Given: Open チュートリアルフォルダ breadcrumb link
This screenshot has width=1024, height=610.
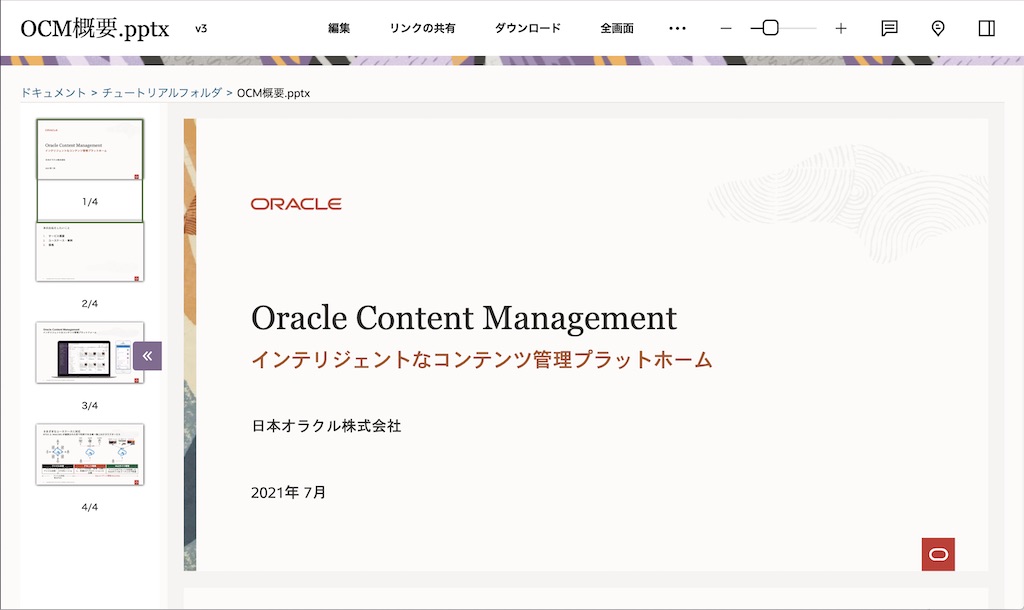Looking at the screenshot, I should (x=162, y=93).
